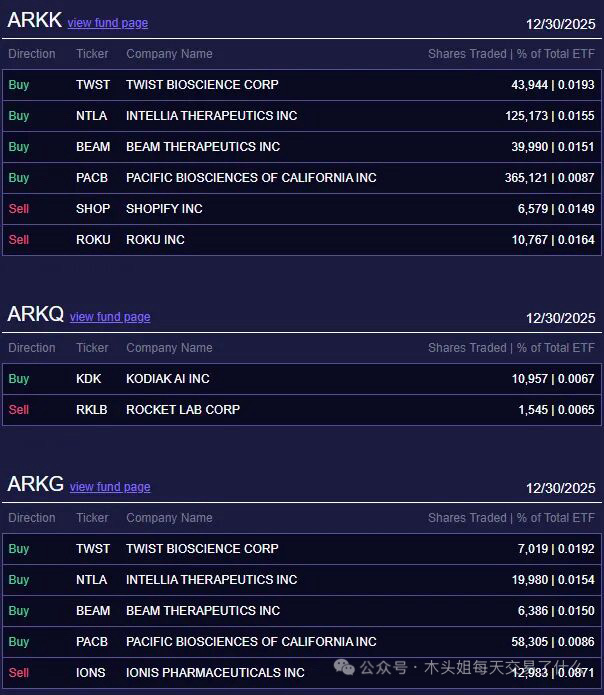
Task: Click the Sell label on the RKLB row
Action: pyautogui.click(x=19, y=410)
